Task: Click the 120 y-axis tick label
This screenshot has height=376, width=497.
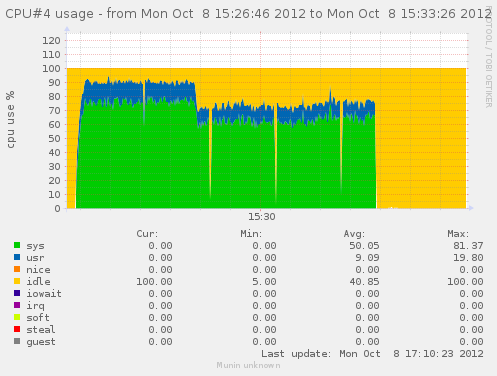Action: pyautogui.click(x=51, y=41)
